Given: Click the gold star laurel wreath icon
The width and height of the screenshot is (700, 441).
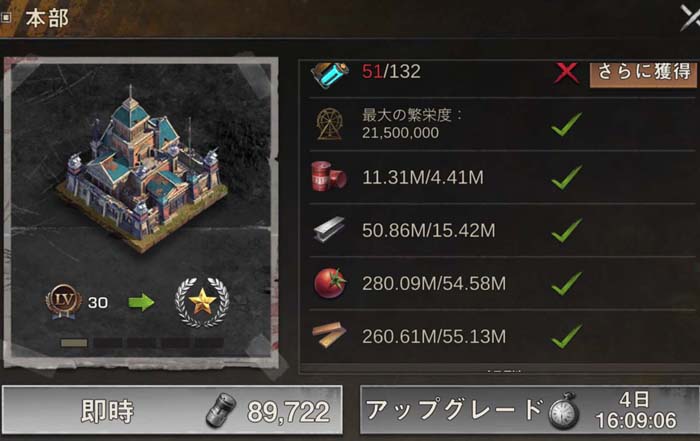Looking at the screenshot, I should (x=202, y=302).
